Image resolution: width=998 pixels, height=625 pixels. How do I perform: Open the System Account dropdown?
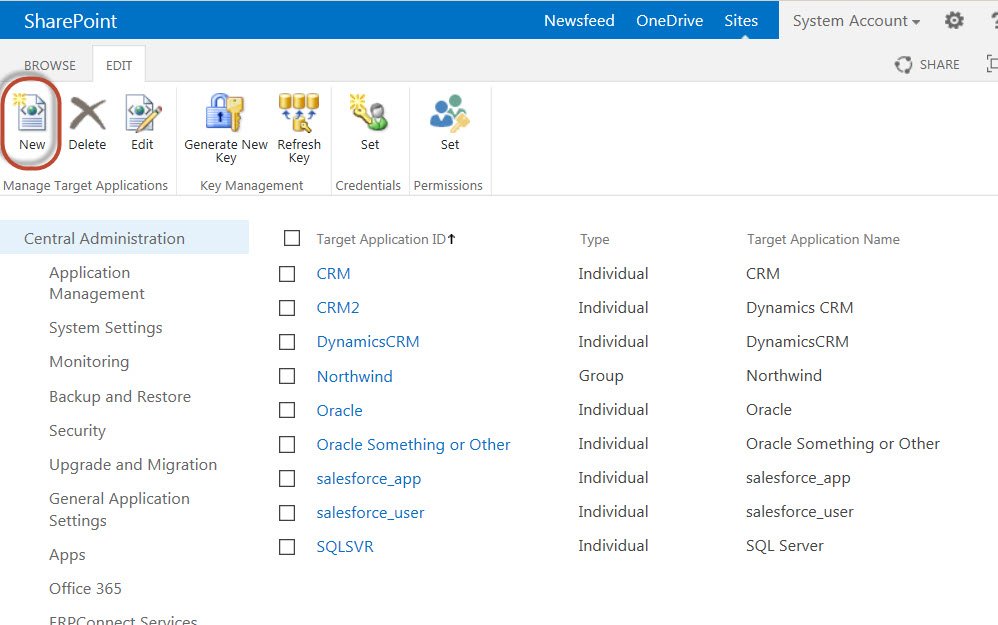point(855,20)
